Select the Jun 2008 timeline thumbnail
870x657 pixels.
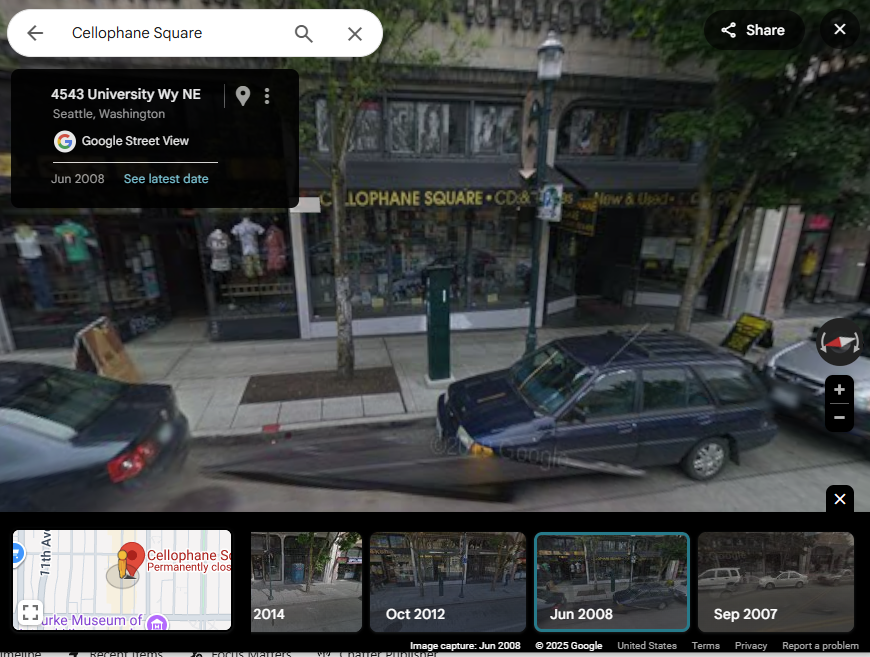[612, 582]
